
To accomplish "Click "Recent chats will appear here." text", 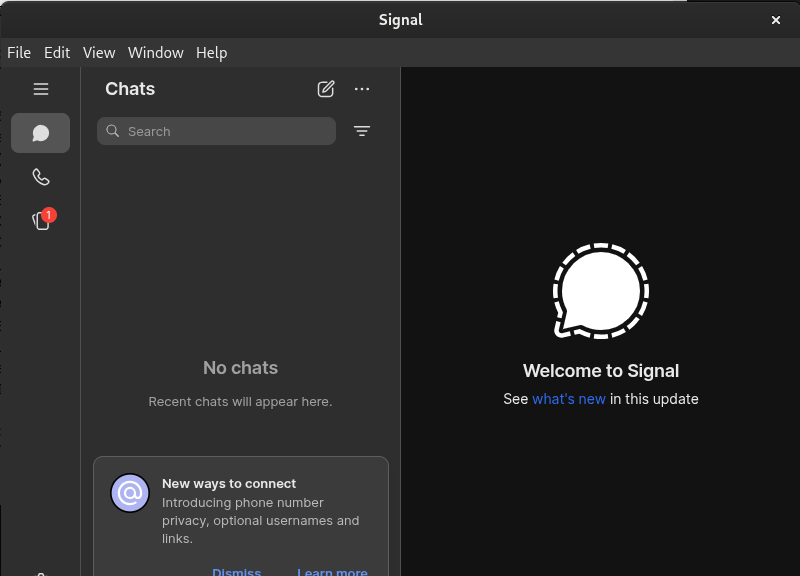I will point(240,402).
